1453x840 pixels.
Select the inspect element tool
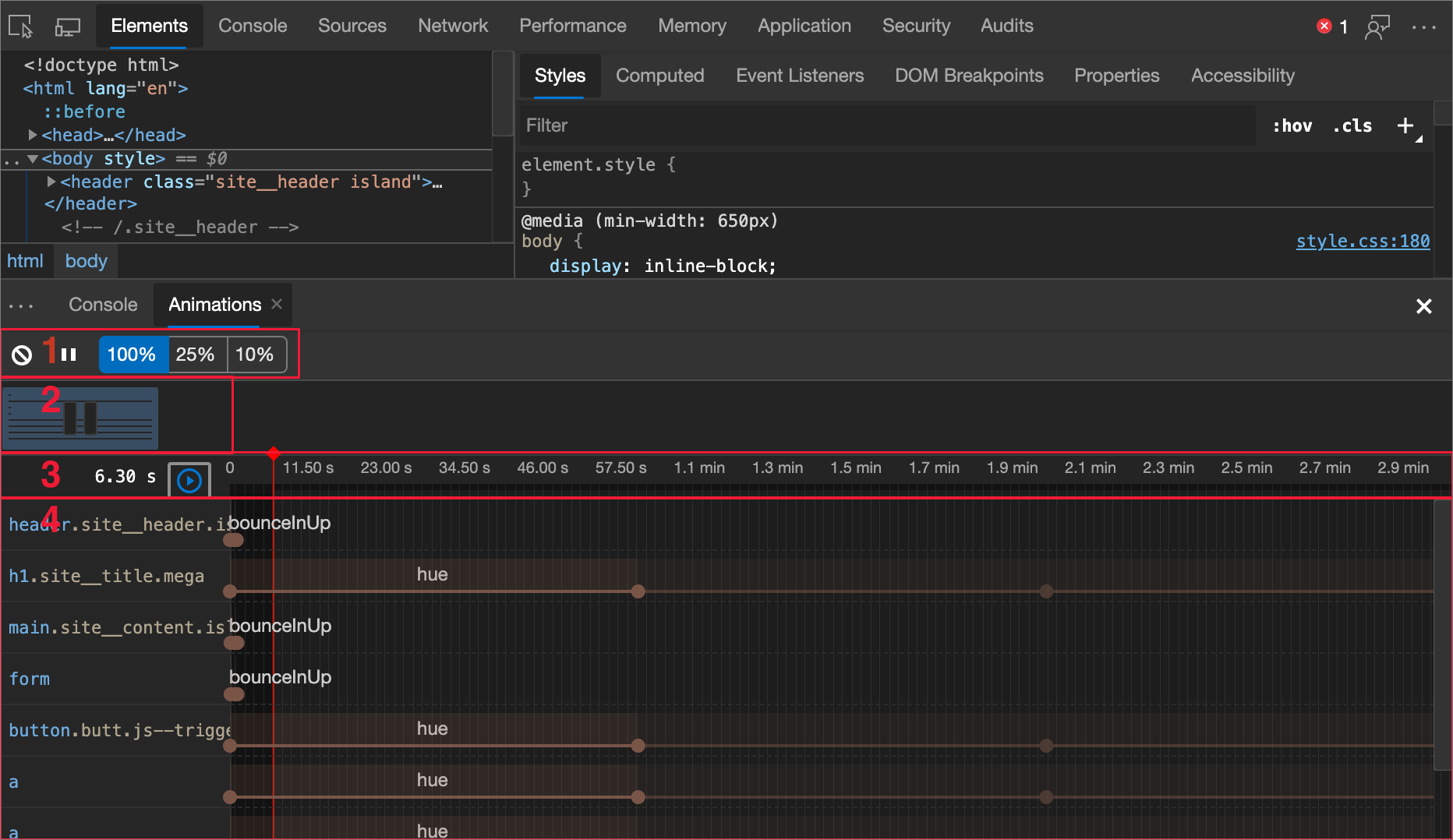pyautogui.click(x=20, y=26)
